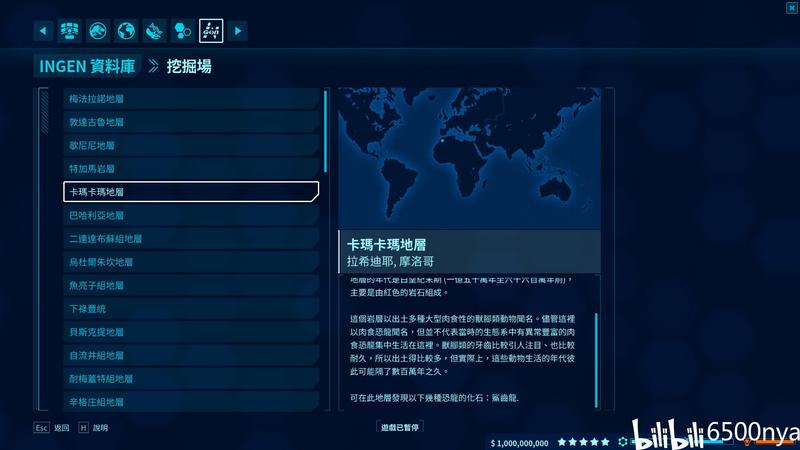Image resolution: width=800 pixels, height=450 pixels.
Task: Open the Jurassic World dinosaur logo tab
Action: (x=97, y=31)
